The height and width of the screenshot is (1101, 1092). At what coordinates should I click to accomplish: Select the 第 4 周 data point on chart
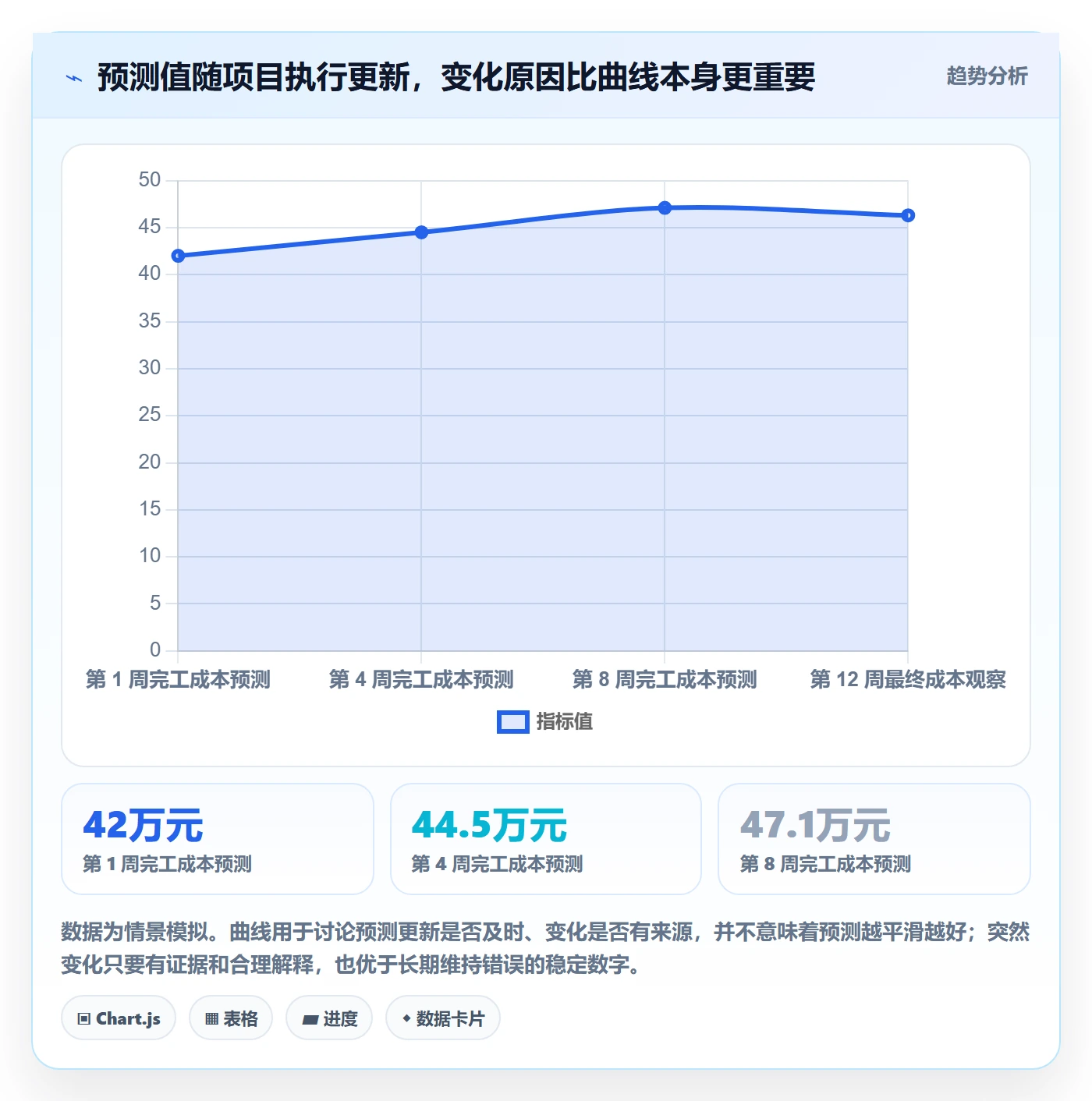421,232
